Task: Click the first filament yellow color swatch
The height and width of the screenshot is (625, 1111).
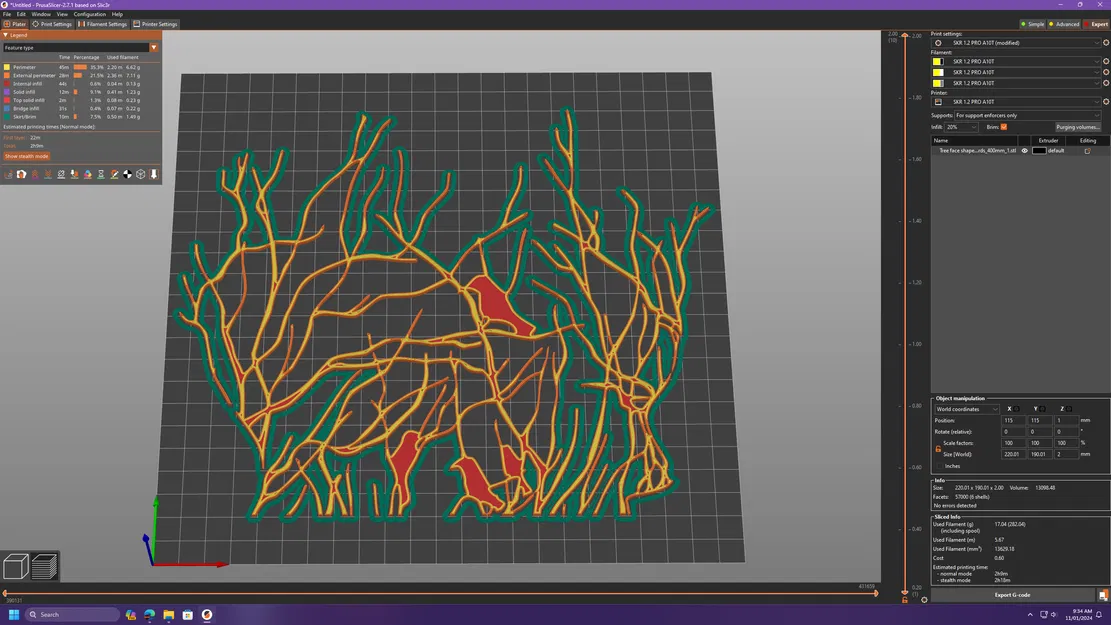Action: point(937,62)
